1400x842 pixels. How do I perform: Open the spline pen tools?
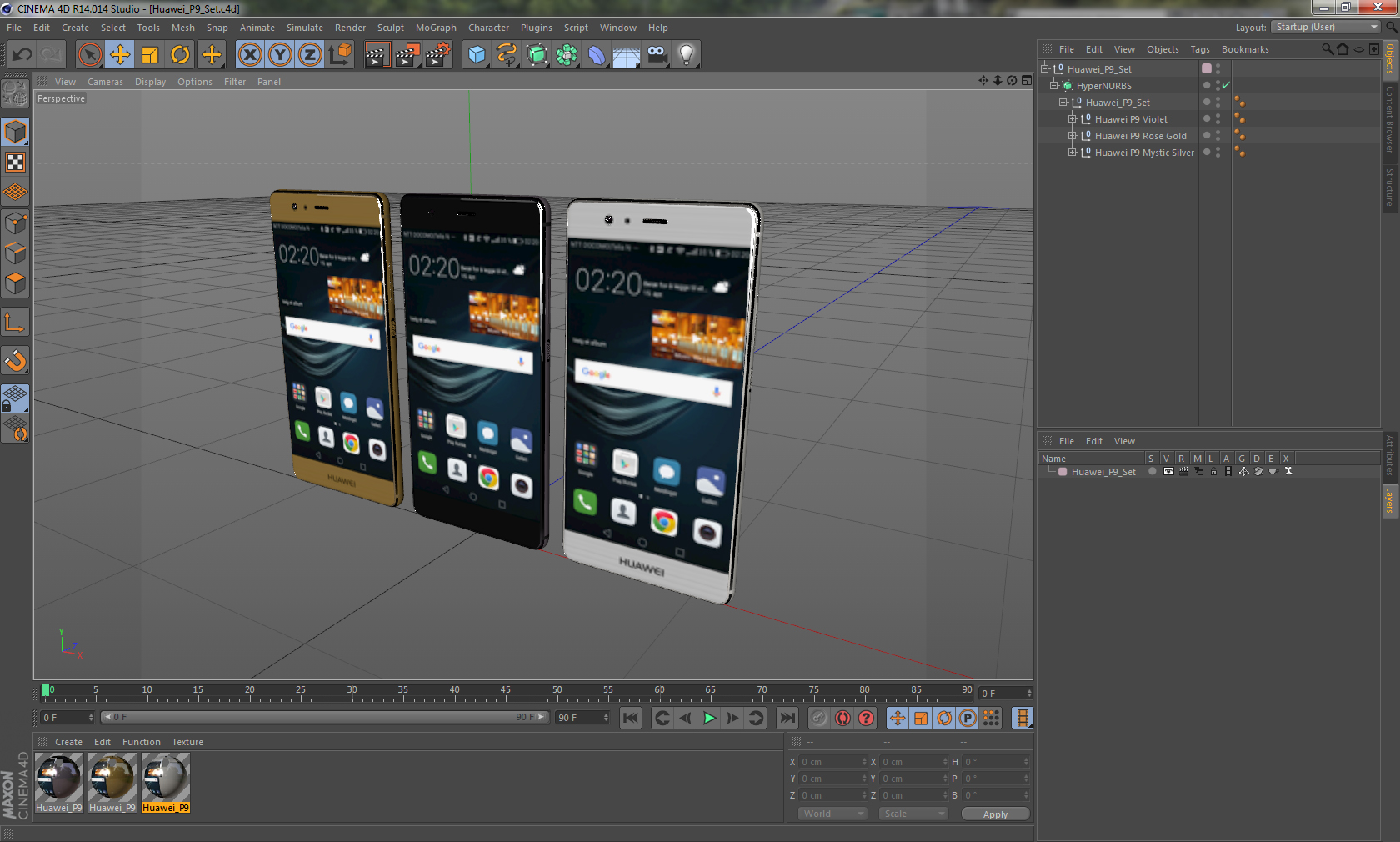coord(507,55)
